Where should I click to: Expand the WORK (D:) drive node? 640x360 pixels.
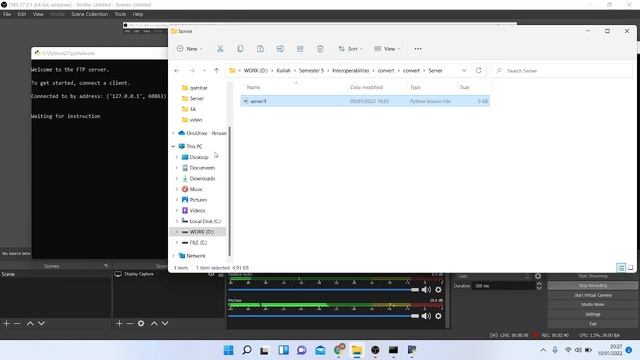coord(177,232)
